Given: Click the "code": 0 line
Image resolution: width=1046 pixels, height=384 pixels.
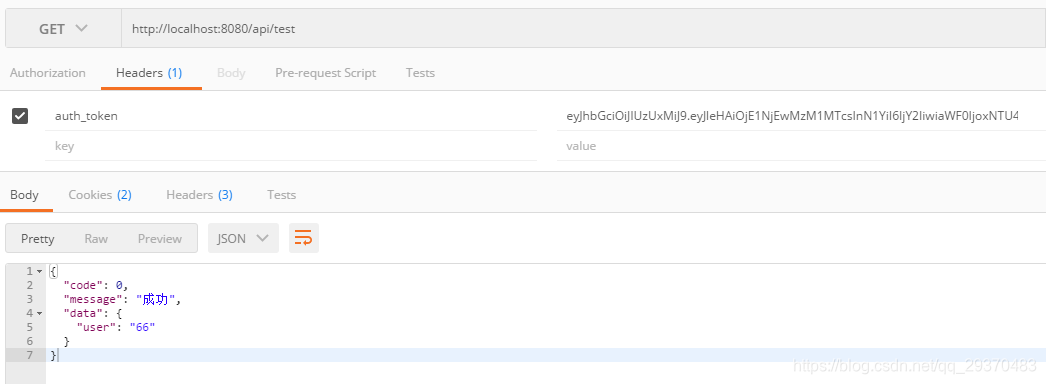Looking at the screenshot, I should coord(95,285).
